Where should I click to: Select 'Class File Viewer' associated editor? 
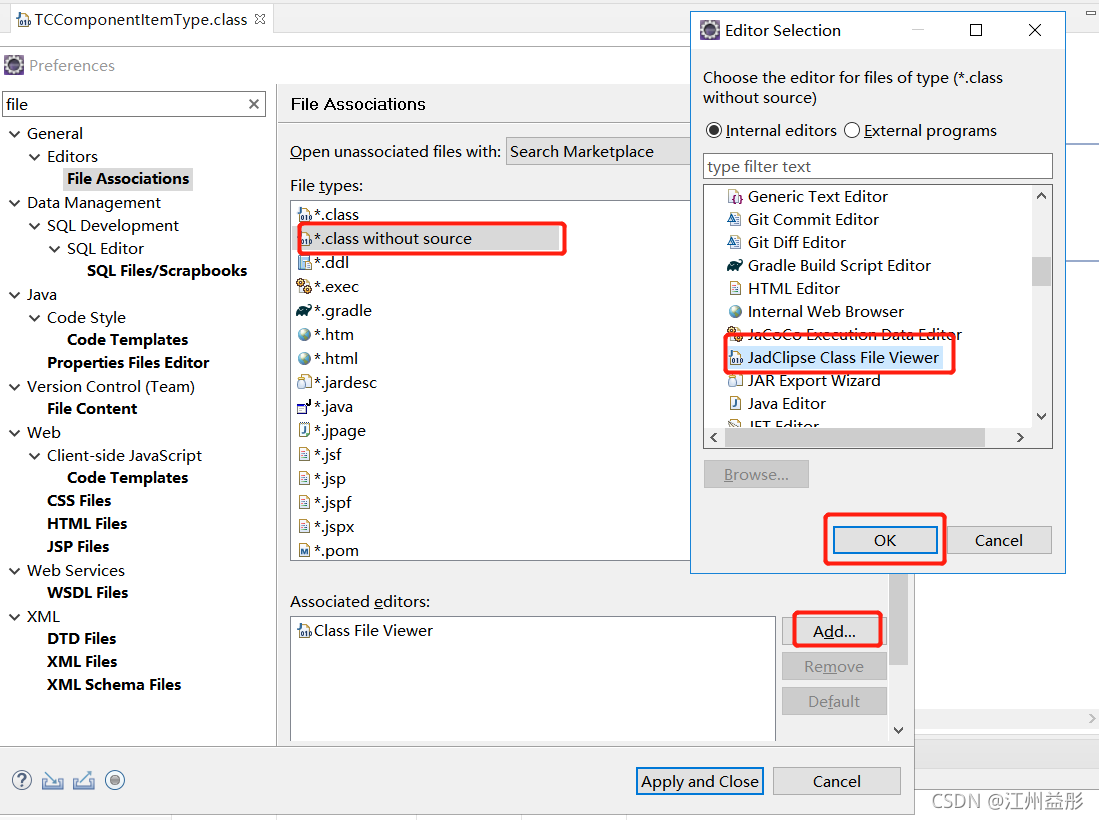tap(373, 631)
